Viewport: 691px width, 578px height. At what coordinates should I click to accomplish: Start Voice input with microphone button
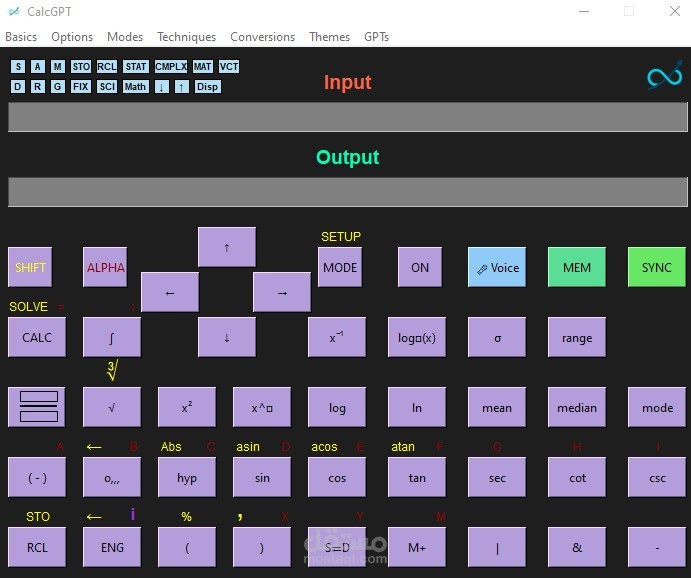497,267
